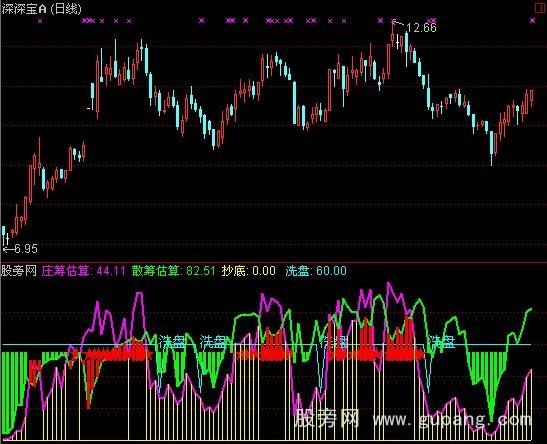The image size is (547, 444).
Task: Open the www.gupang.com watermark link
Action: point(452,419)
